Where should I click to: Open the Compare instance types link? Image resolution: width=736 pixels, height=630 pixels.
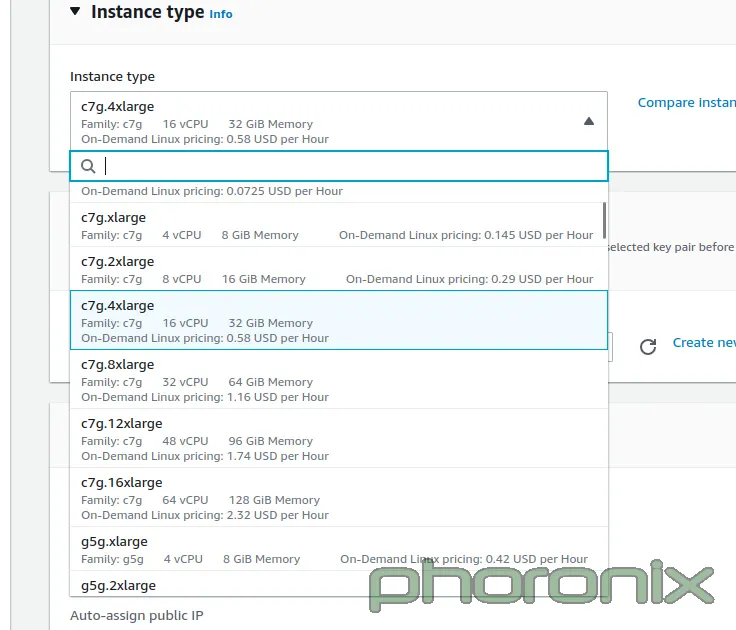[x=686, y=102]
